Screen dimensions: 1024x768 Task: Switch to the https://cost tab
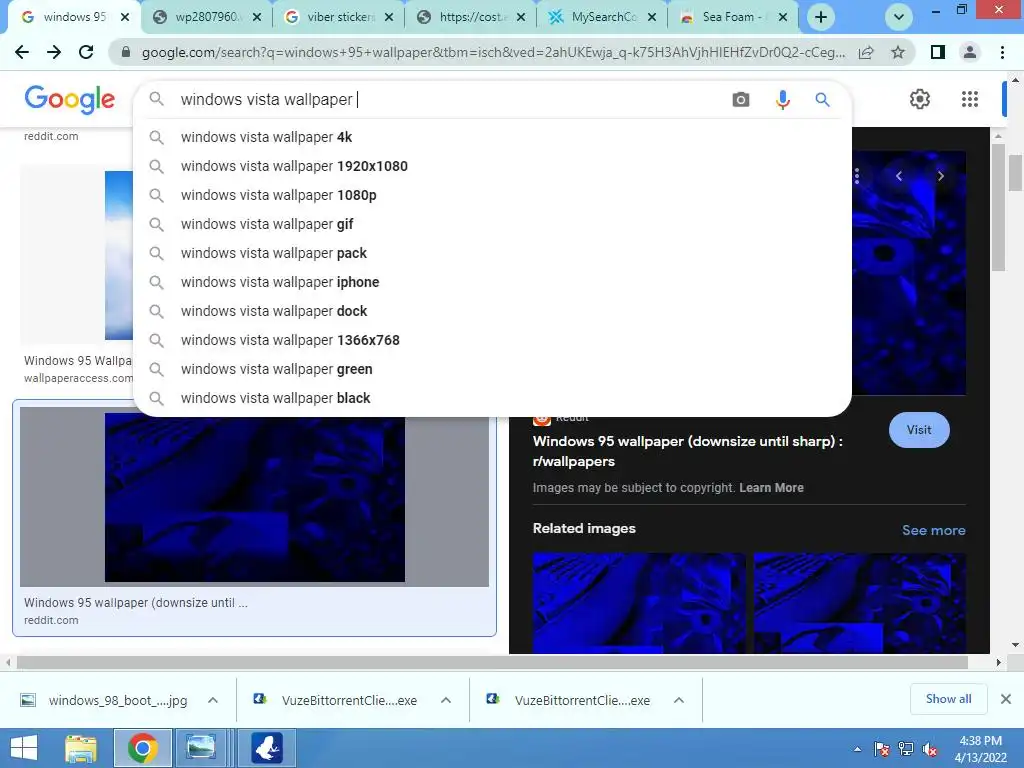[472, 17]
